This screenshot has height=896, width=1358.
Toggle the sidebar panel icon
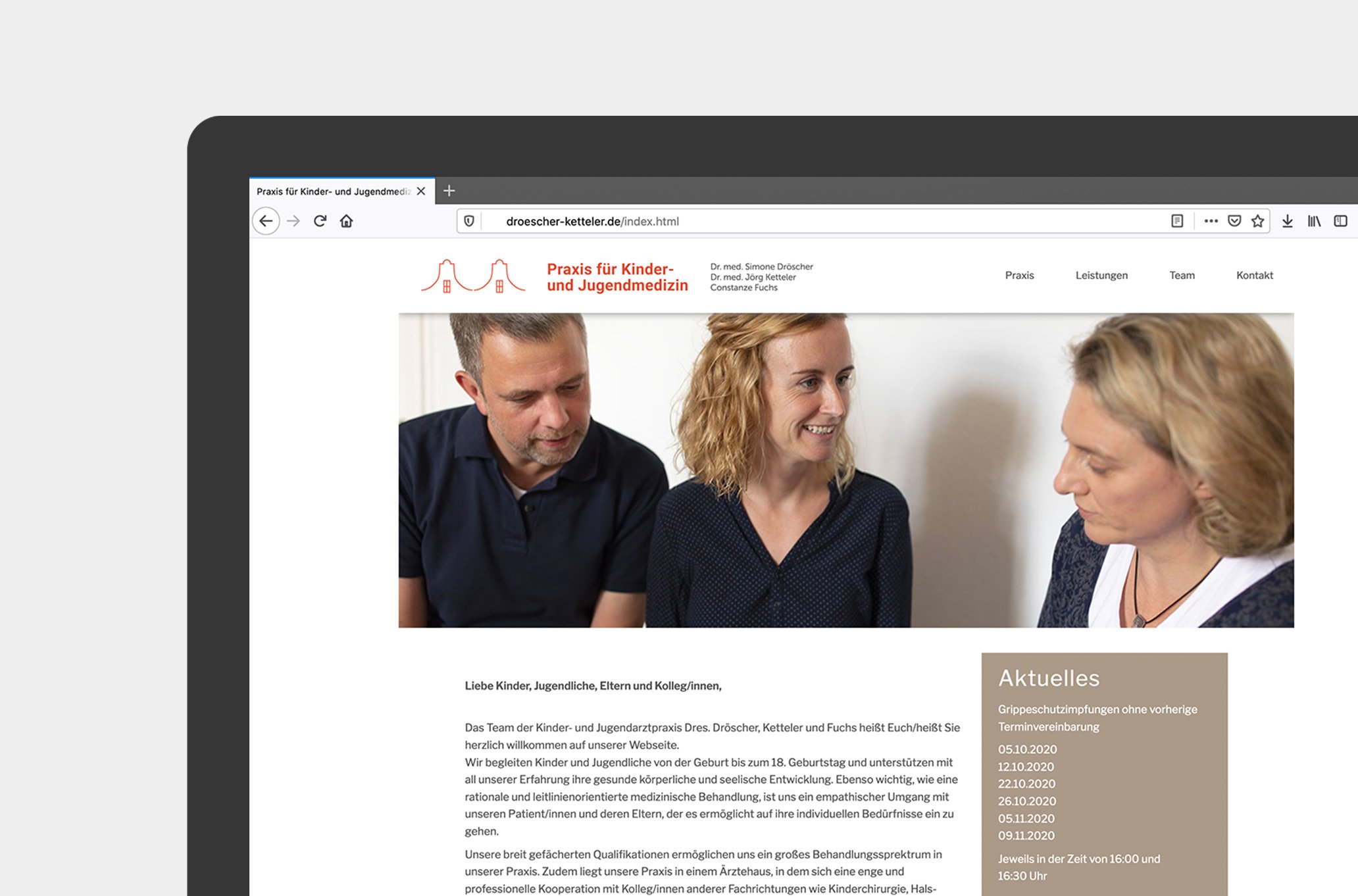pos(1340,221)
